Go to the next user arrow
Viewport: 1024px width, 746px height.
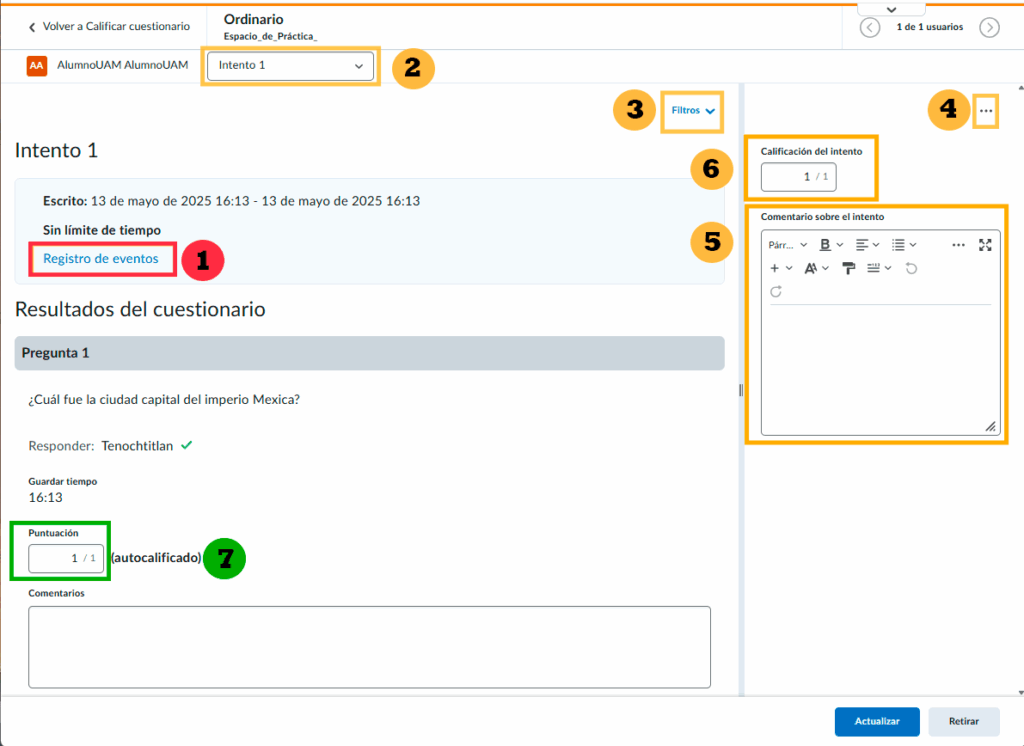click(989, 27)
